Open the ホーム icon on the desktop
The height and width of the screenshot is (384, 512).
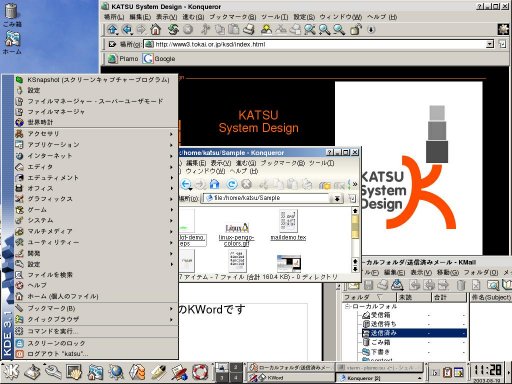click(12, 43)
